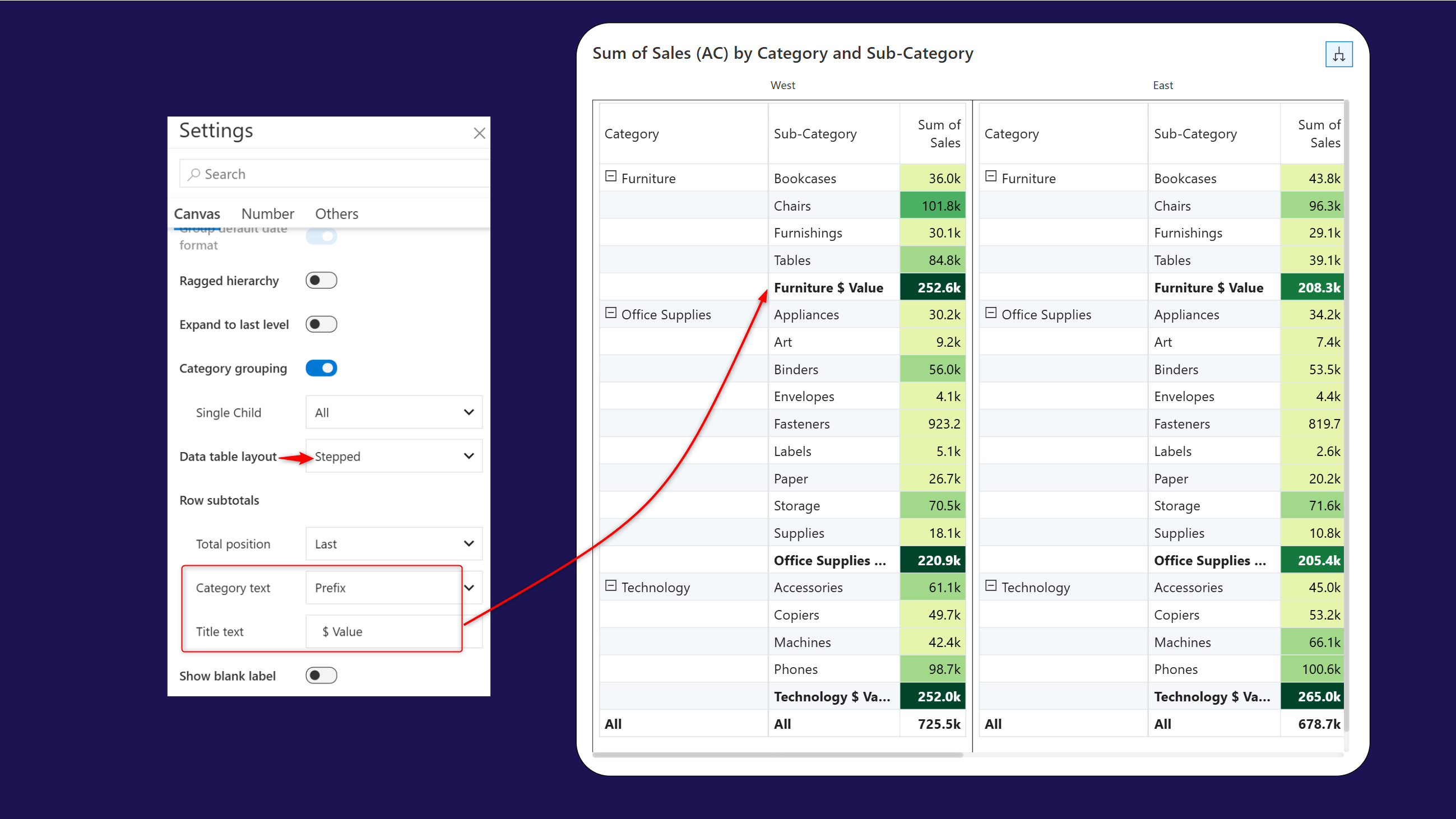Toggle the Show blank label switch

click(321, 676)
